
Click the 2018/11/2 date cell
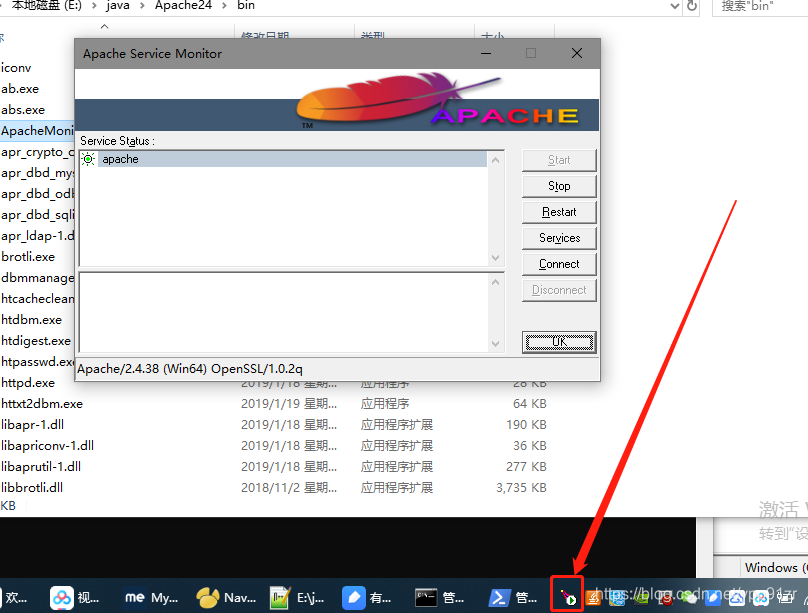tap(289, 488)
